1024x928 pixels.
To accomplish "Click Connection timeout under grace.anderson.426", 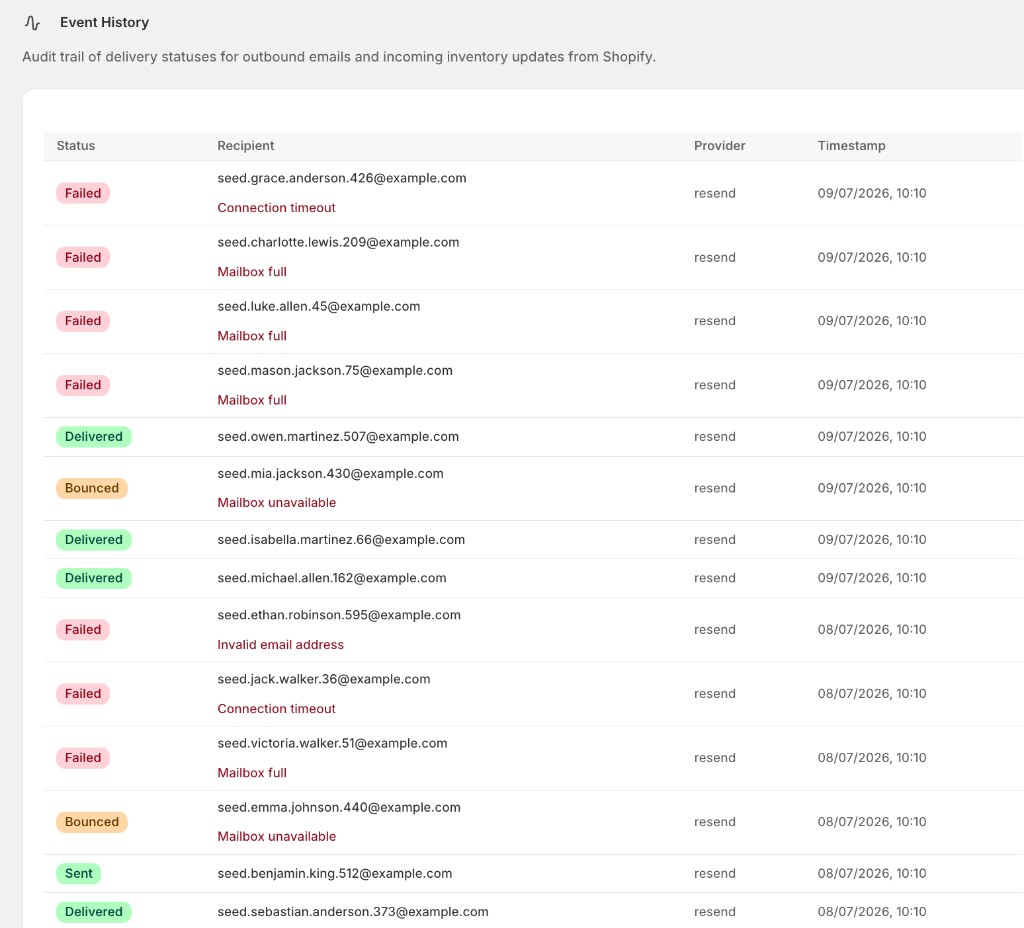I will [276, 208].
